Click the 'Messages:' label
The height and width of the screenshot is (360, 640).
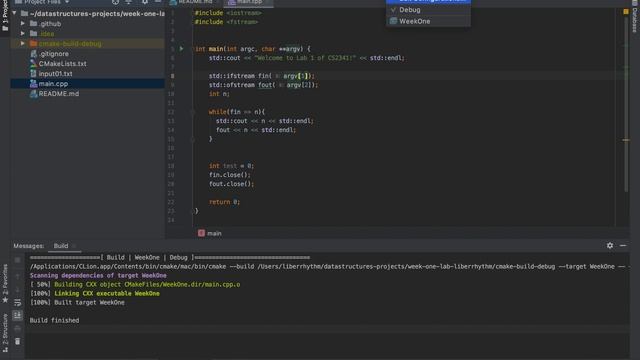[x=29, y=246]
